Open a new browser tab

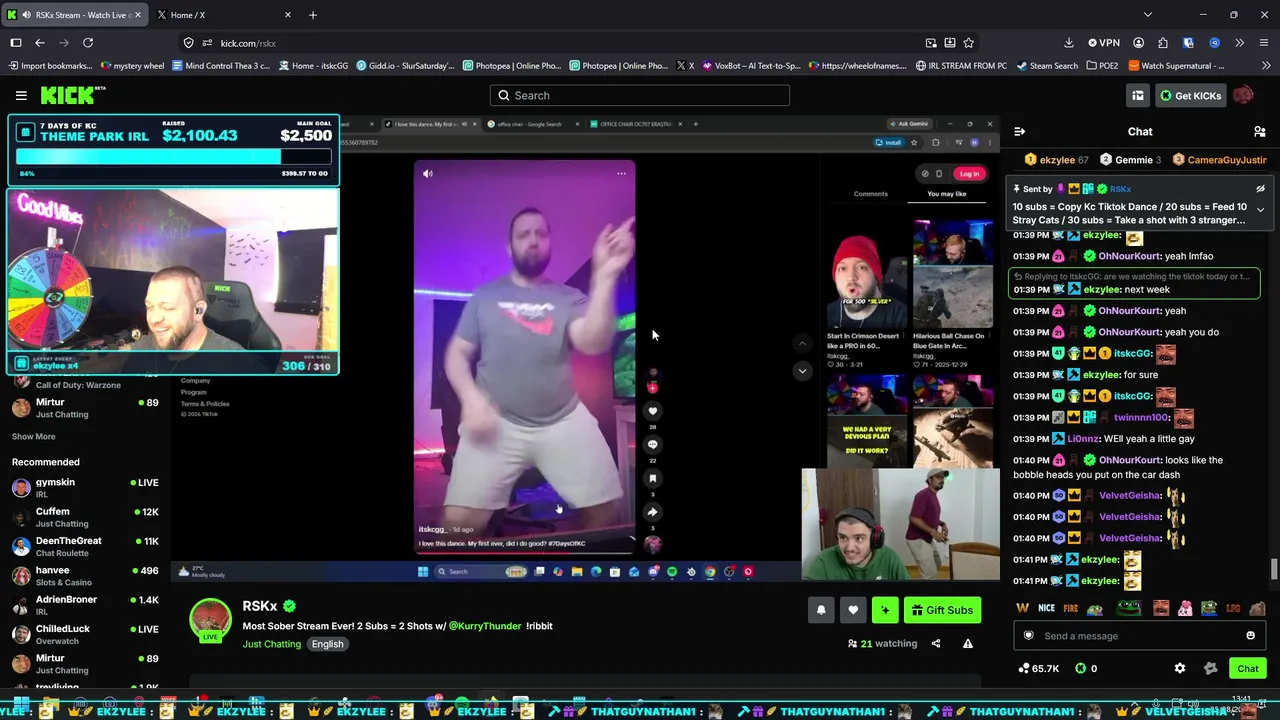click(313, 15)
